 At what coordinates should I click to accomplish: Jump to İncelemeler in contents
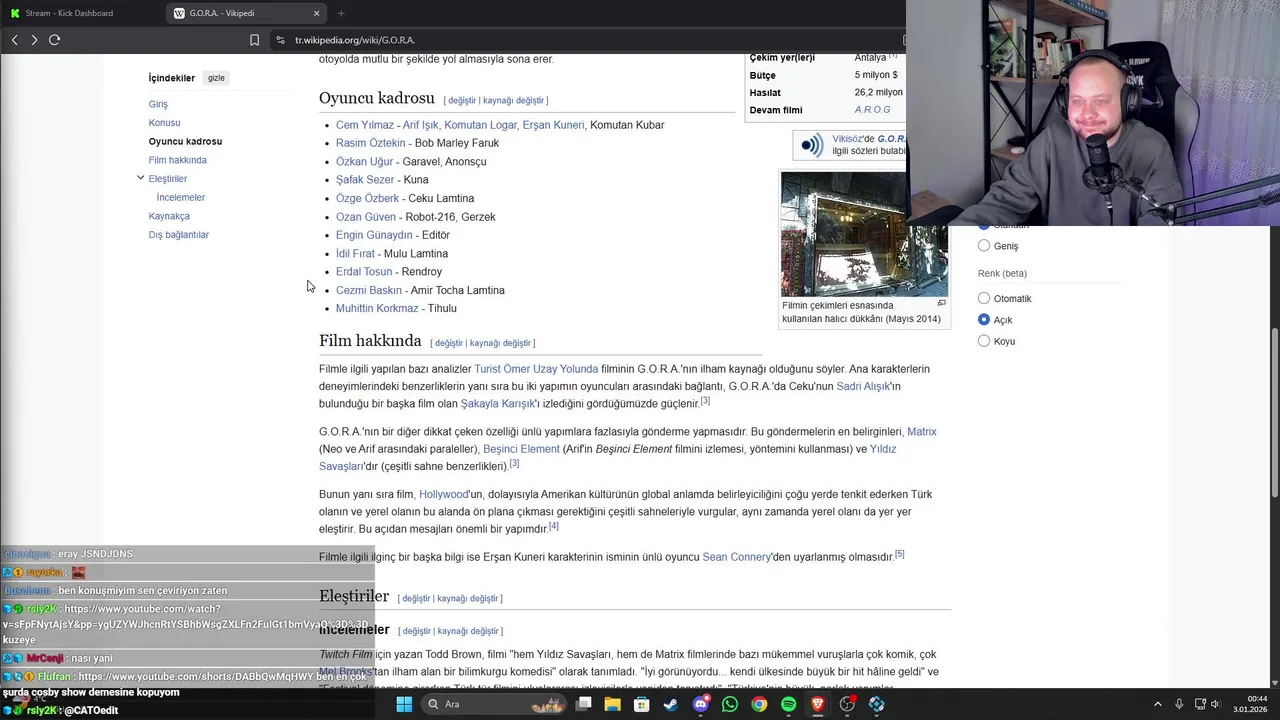tap(181, 198)
